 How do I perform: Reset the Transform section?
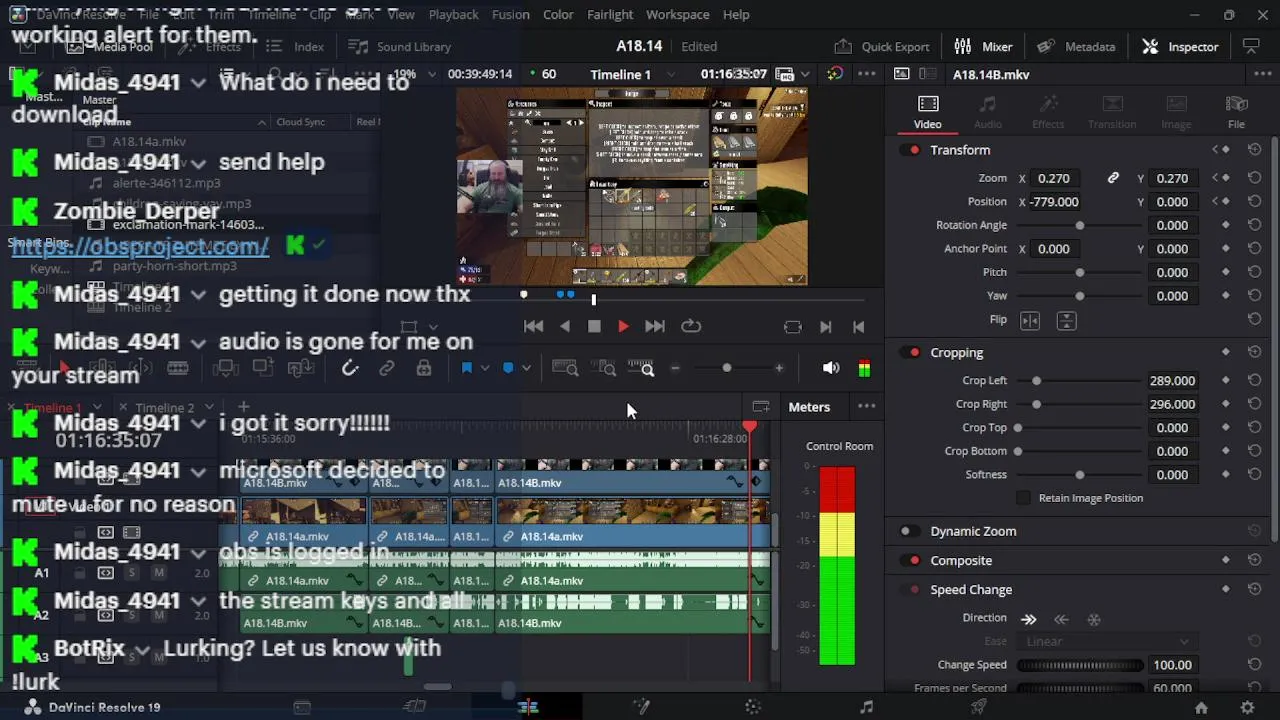pyautogui.click(x=1254, y=150)
